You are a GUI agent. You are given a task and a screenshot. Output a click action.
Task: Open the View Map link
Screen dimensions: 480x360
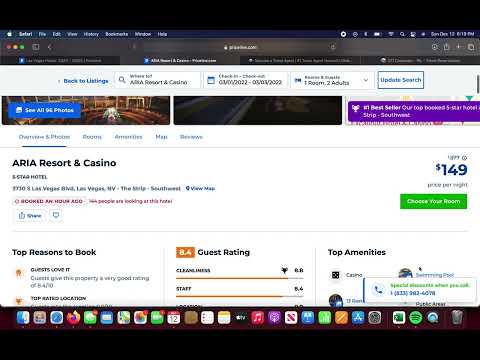click(x=200, y=188)
